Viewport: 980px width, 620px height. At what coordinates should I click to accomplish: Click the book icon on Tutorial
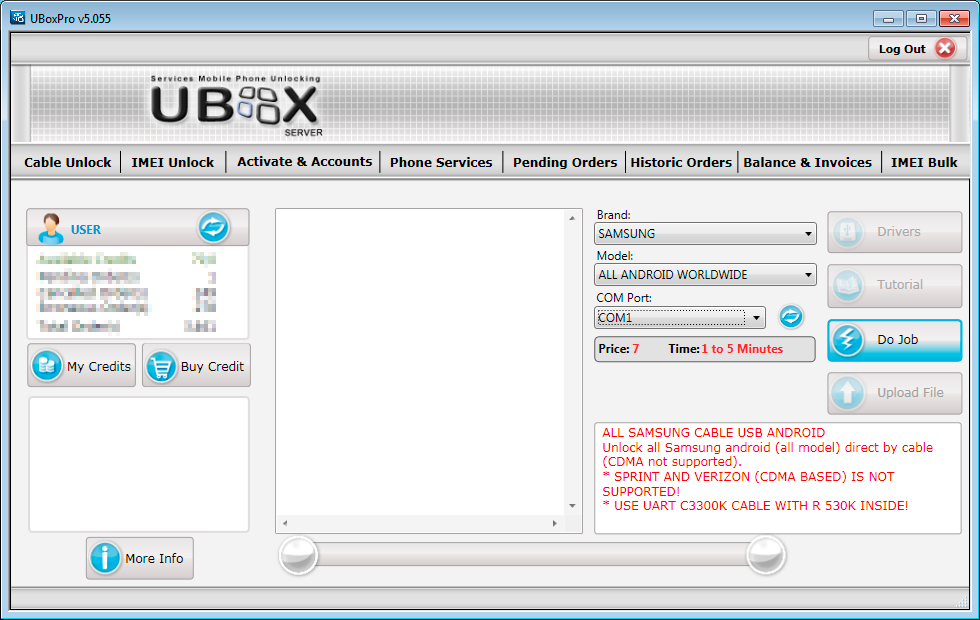(x=848, y=286)
